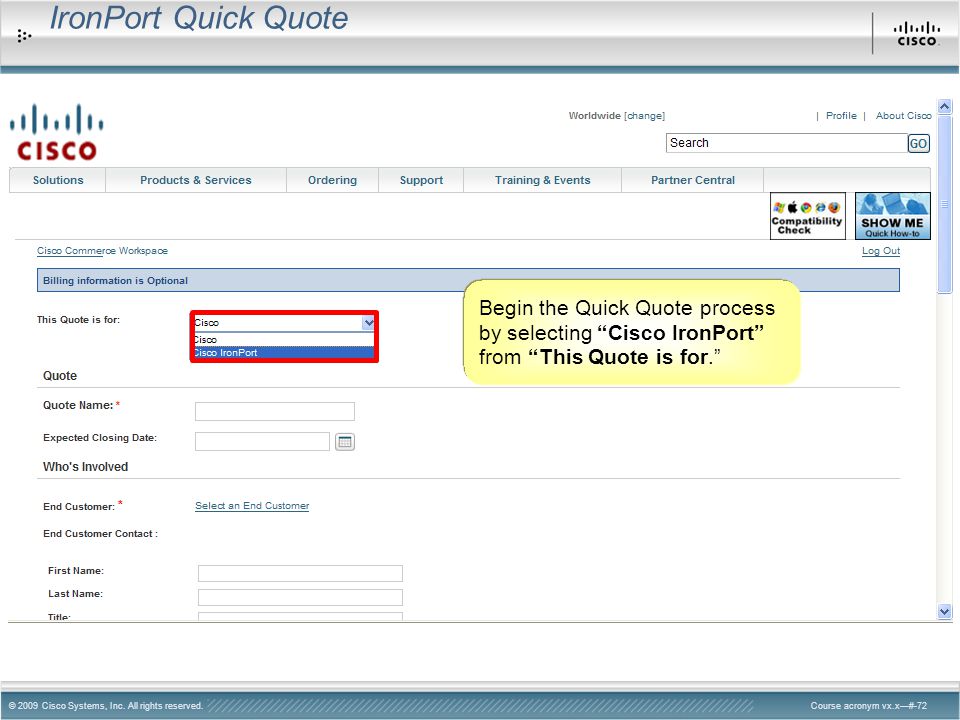The width and height of the screenshot is (960, 720).
Task: Click the vertical scrollbar thumb
Action: click(x=945, y=204)
